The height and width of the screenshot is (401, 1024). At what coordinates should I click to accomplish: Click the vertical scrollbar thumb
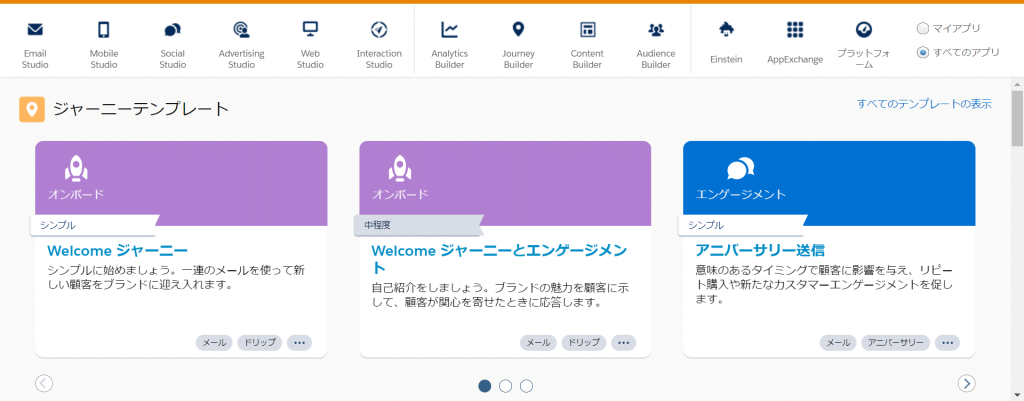pyautogui.click(x=1017, y=118)
